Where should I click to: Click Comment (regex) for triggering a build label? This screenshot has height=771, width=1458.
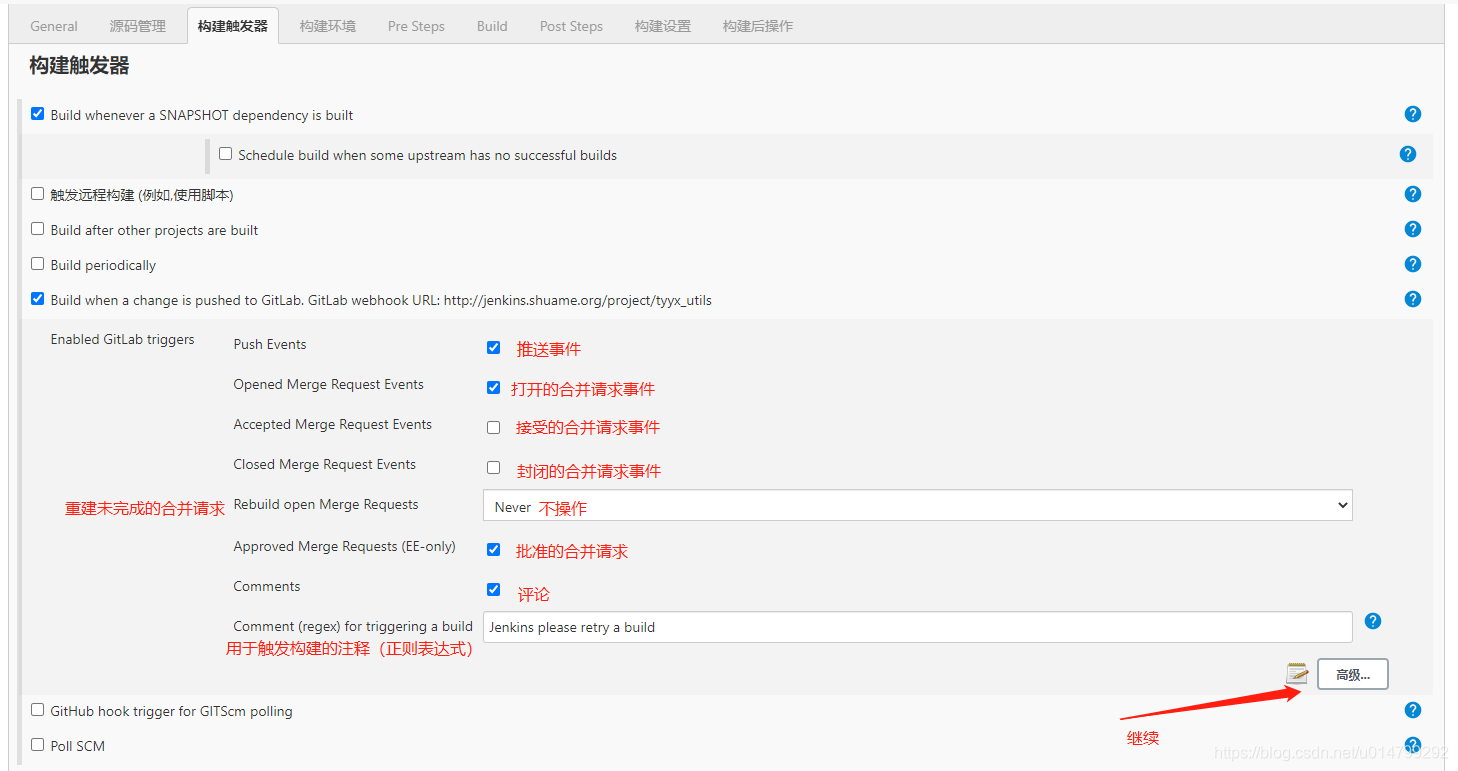click(x=353, y=626)
